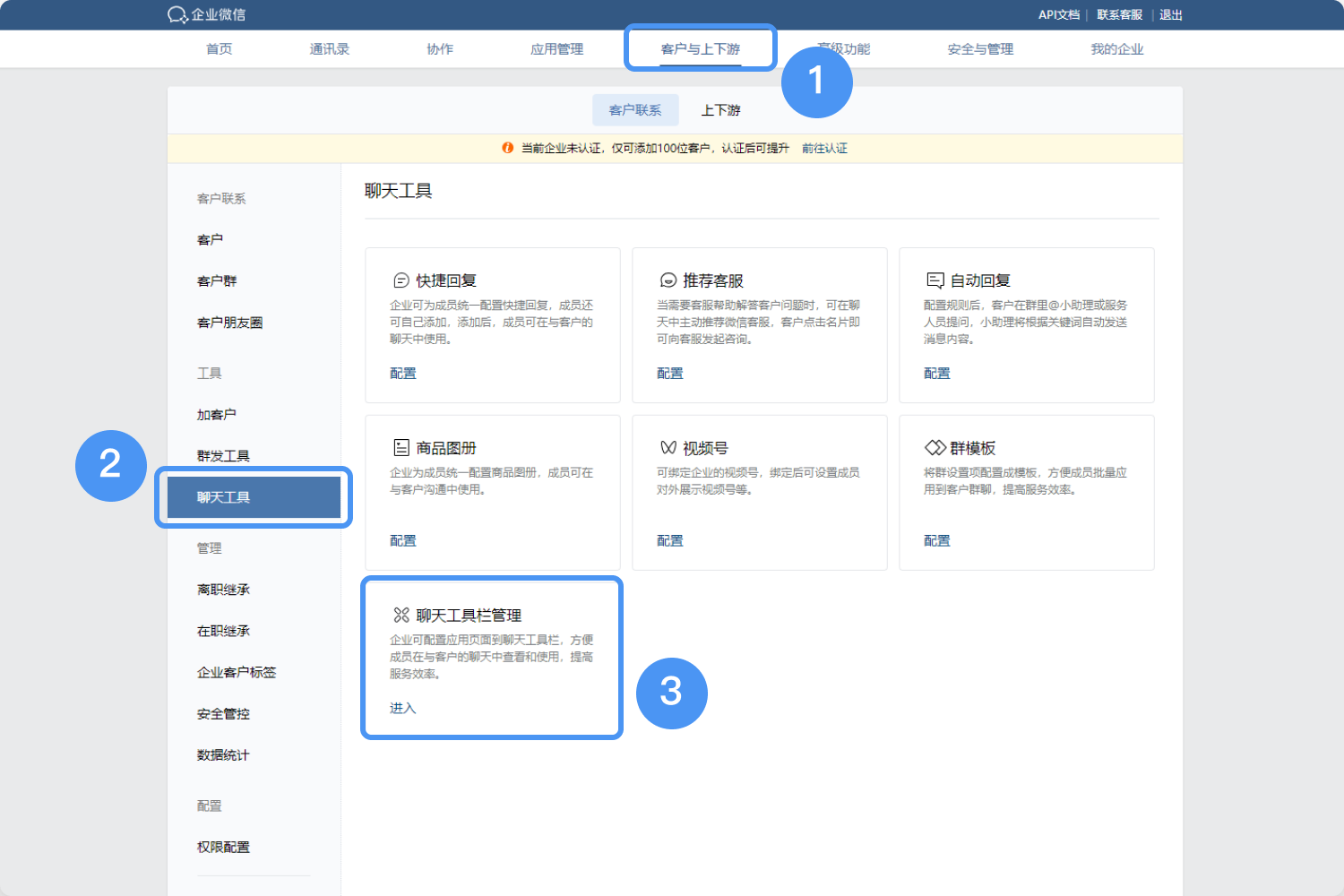Click the 快捷回复 card icon

tap(401, 280)
